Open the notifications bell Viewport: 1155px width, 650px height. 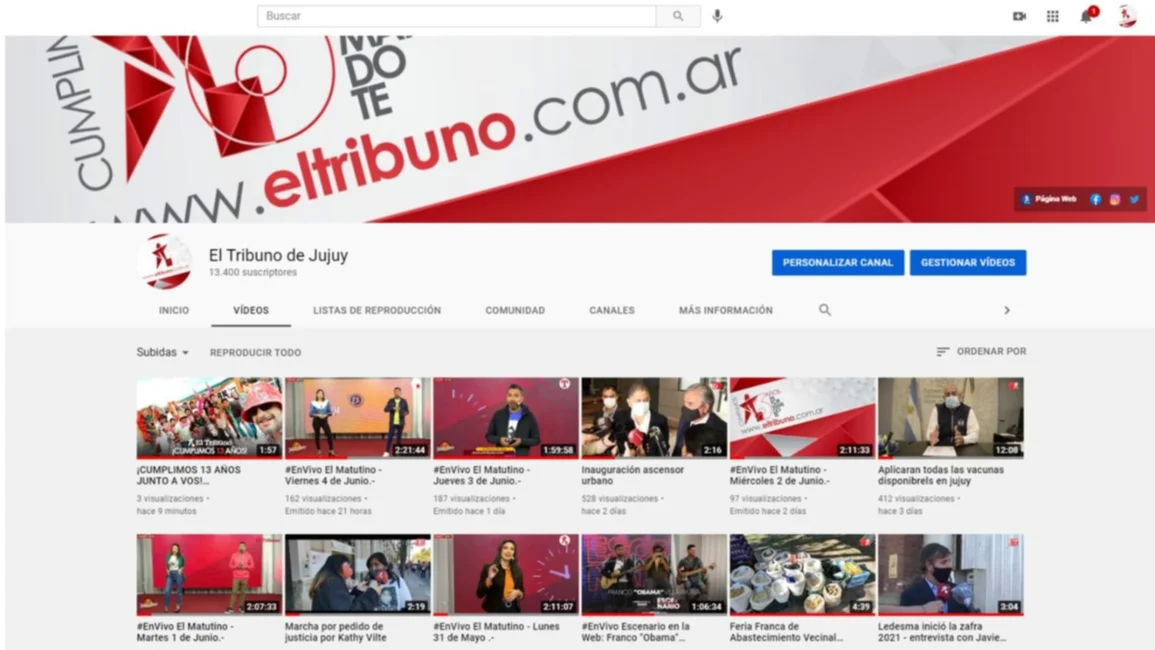coord(1086,15)
